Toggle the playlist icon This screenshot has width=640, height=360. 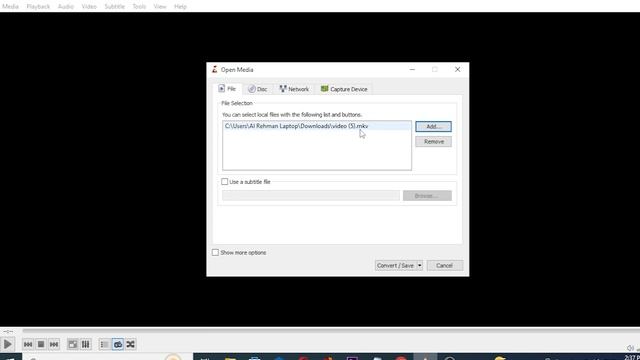[x=104, y=344]
